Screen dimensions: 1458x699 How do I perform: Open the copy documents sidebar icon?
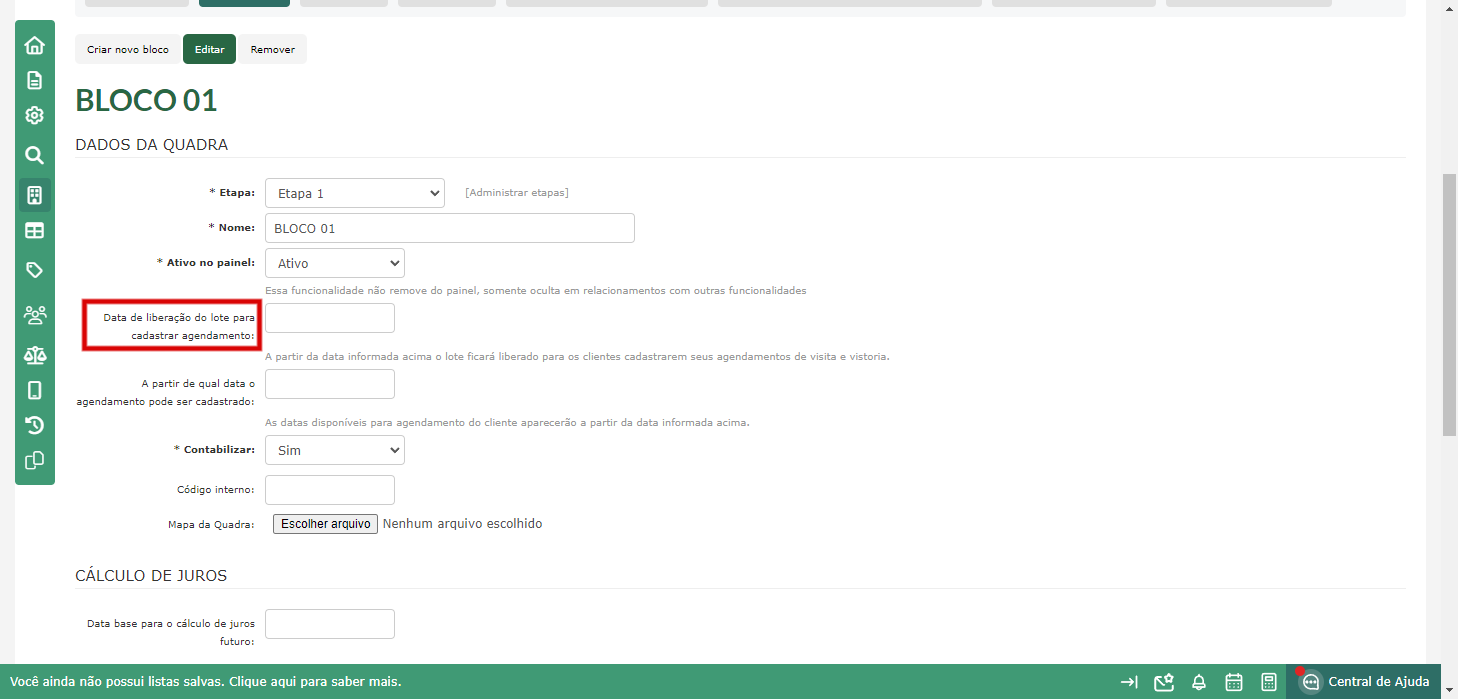(34, 461)
